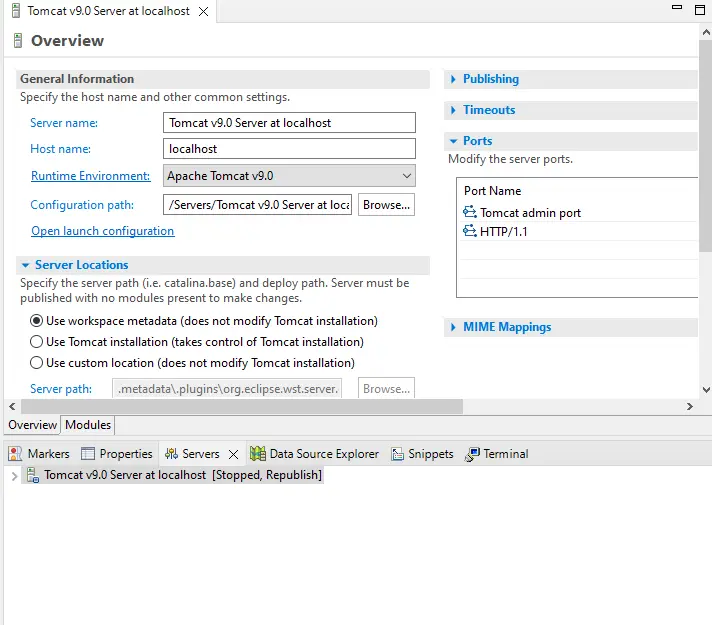This screenshot has width=712, height=625.
Task: Open the launch configuration link
Action: (103, 231)
